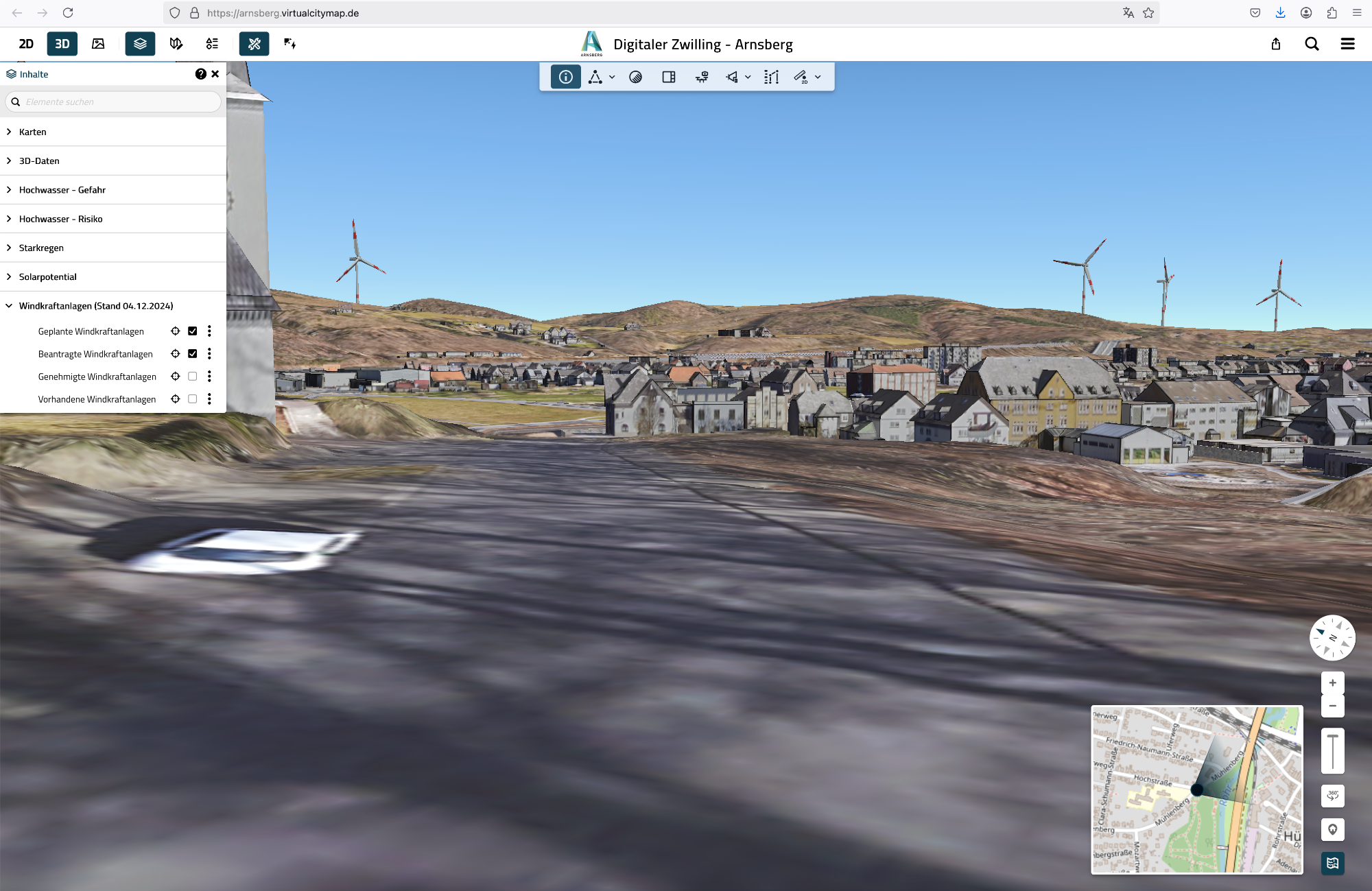Enable Vorhandene Windkraftanlagen layer
The image size is (1372, 891).
coord(193,399)
